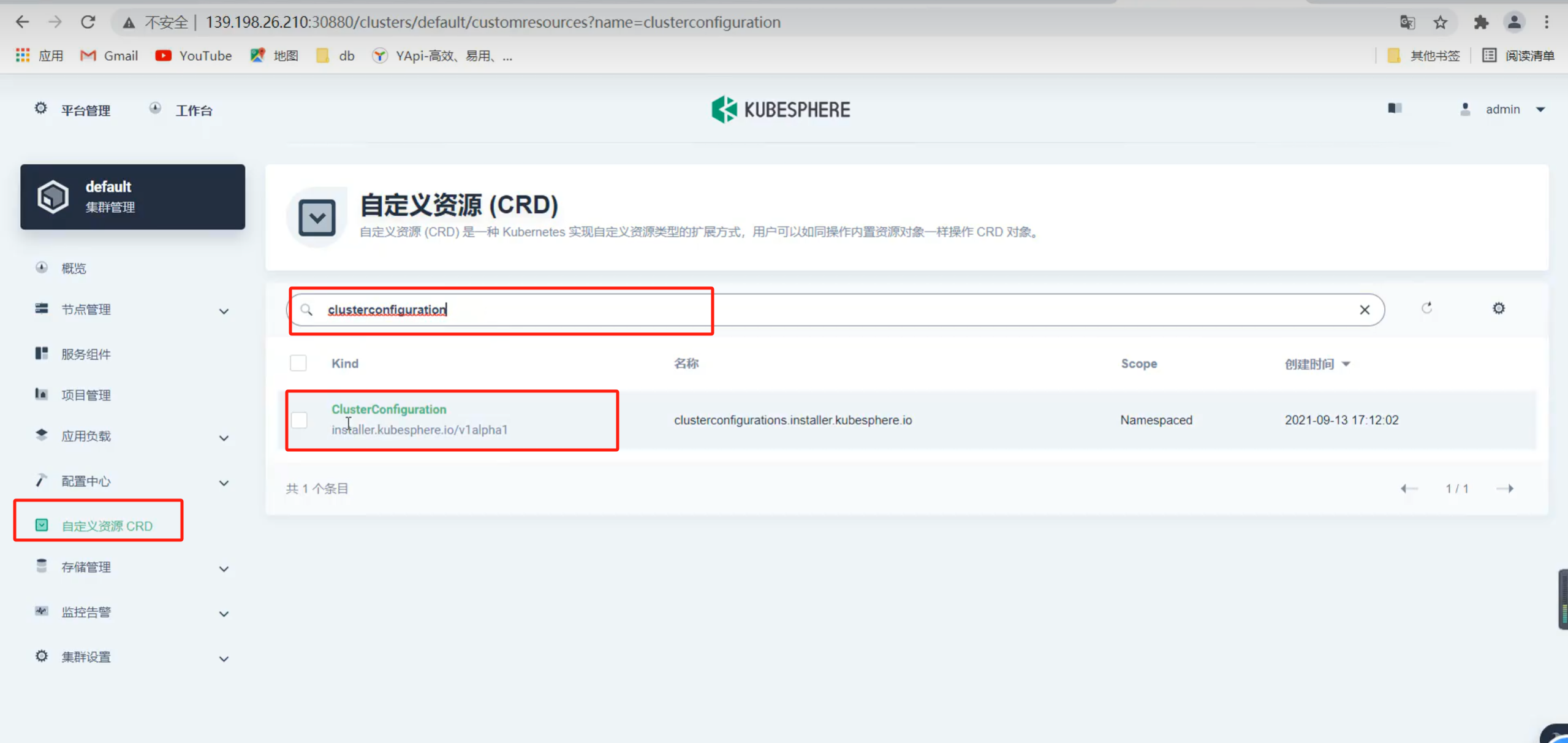Screen dimensions: 1568x743
Task: Open the Chrome profile avatar icon
Action: click(1514, 22)
